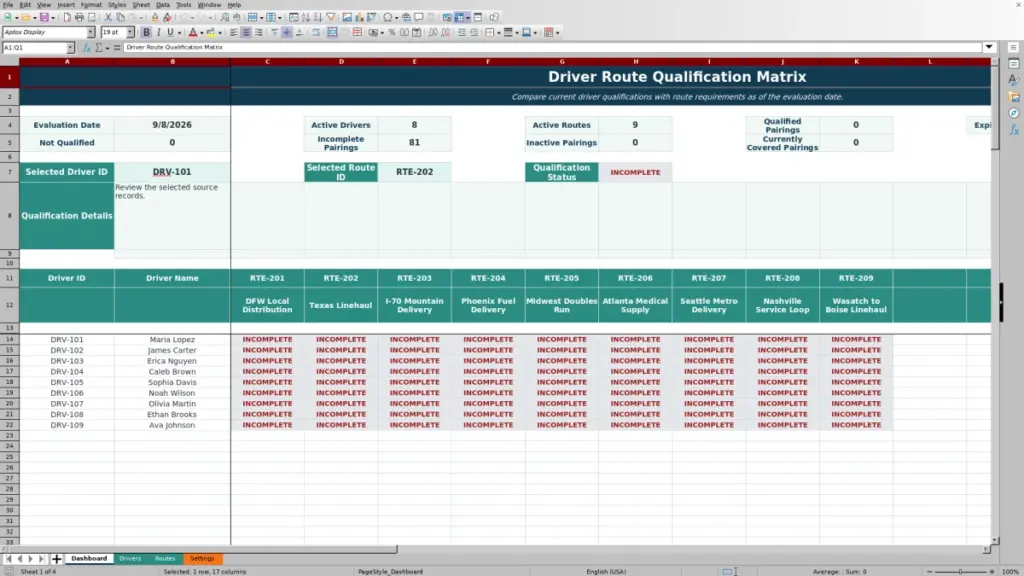Open the Select Function sum dropdown arrow
Image resolution: width=1024 pixels, height=576 pixels.
click(x=107, y=48)
